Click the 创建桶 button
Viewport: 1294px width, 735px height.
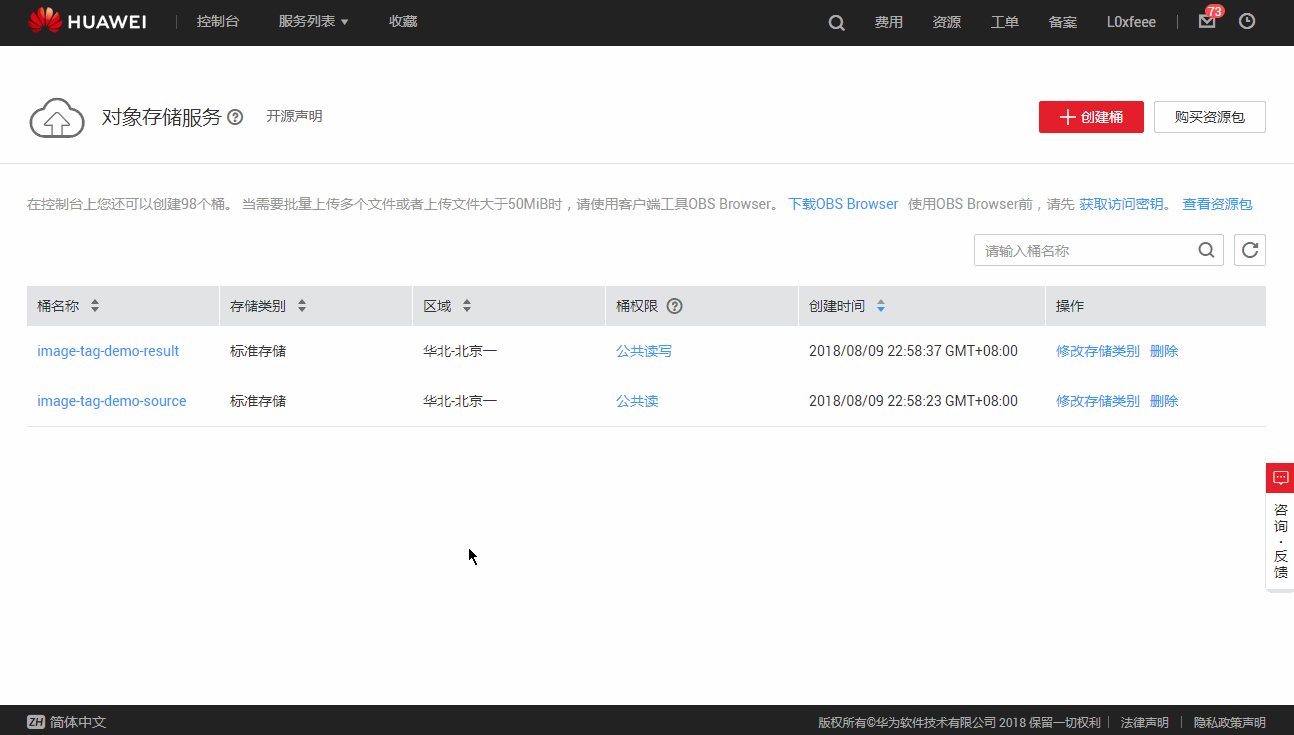1090,117
